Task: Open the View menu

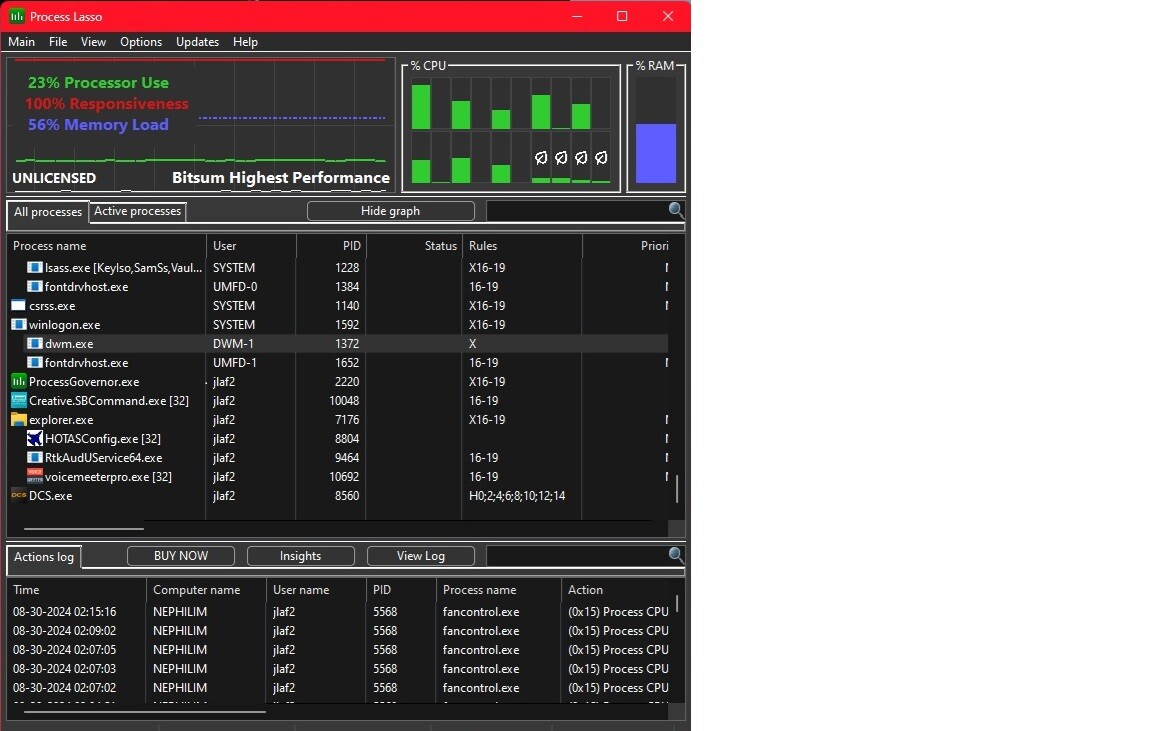Action: [x=93, y=42]
